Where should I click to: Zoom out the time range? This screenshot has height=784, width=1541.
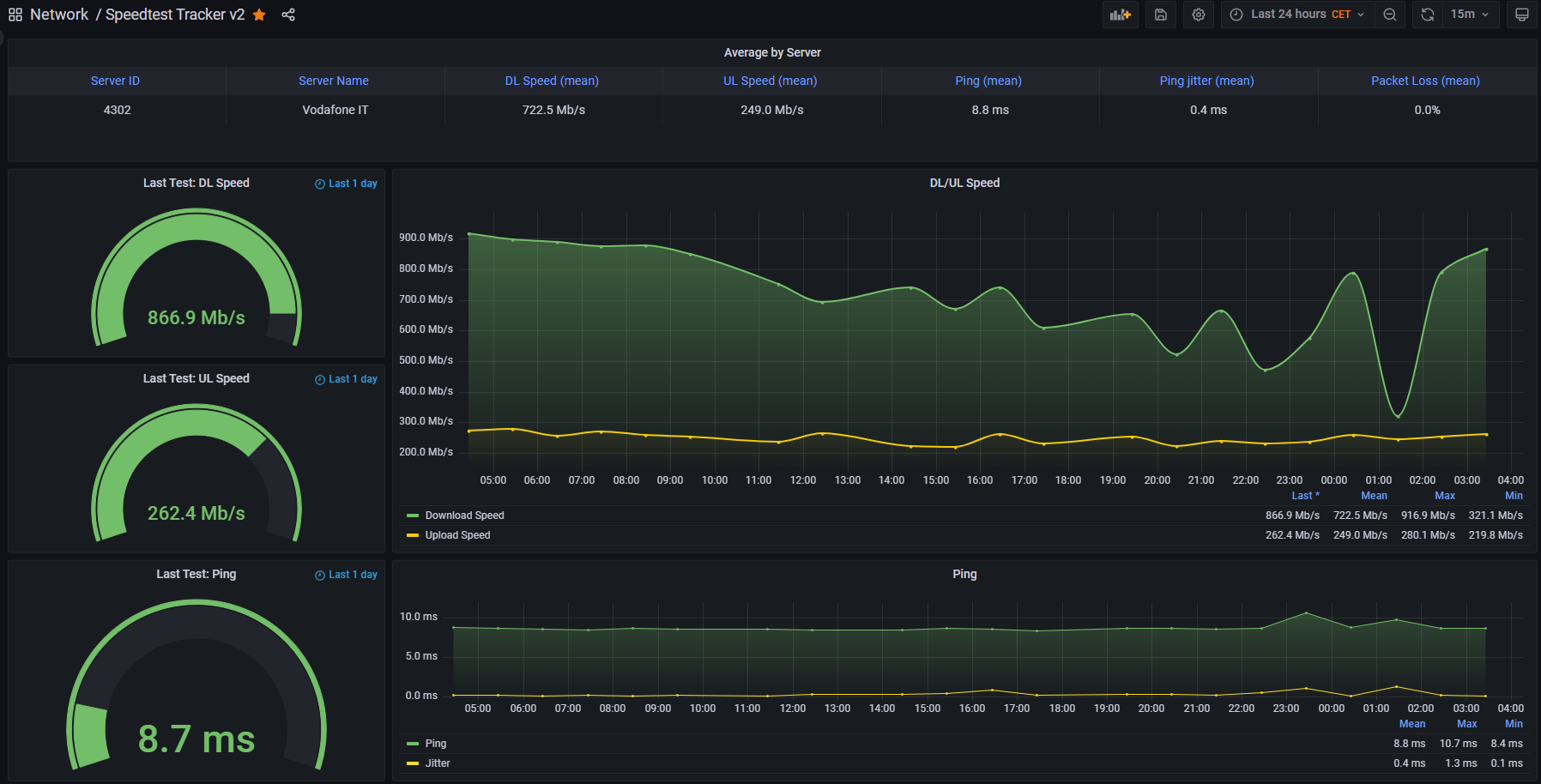click(x=1390, y=15)
